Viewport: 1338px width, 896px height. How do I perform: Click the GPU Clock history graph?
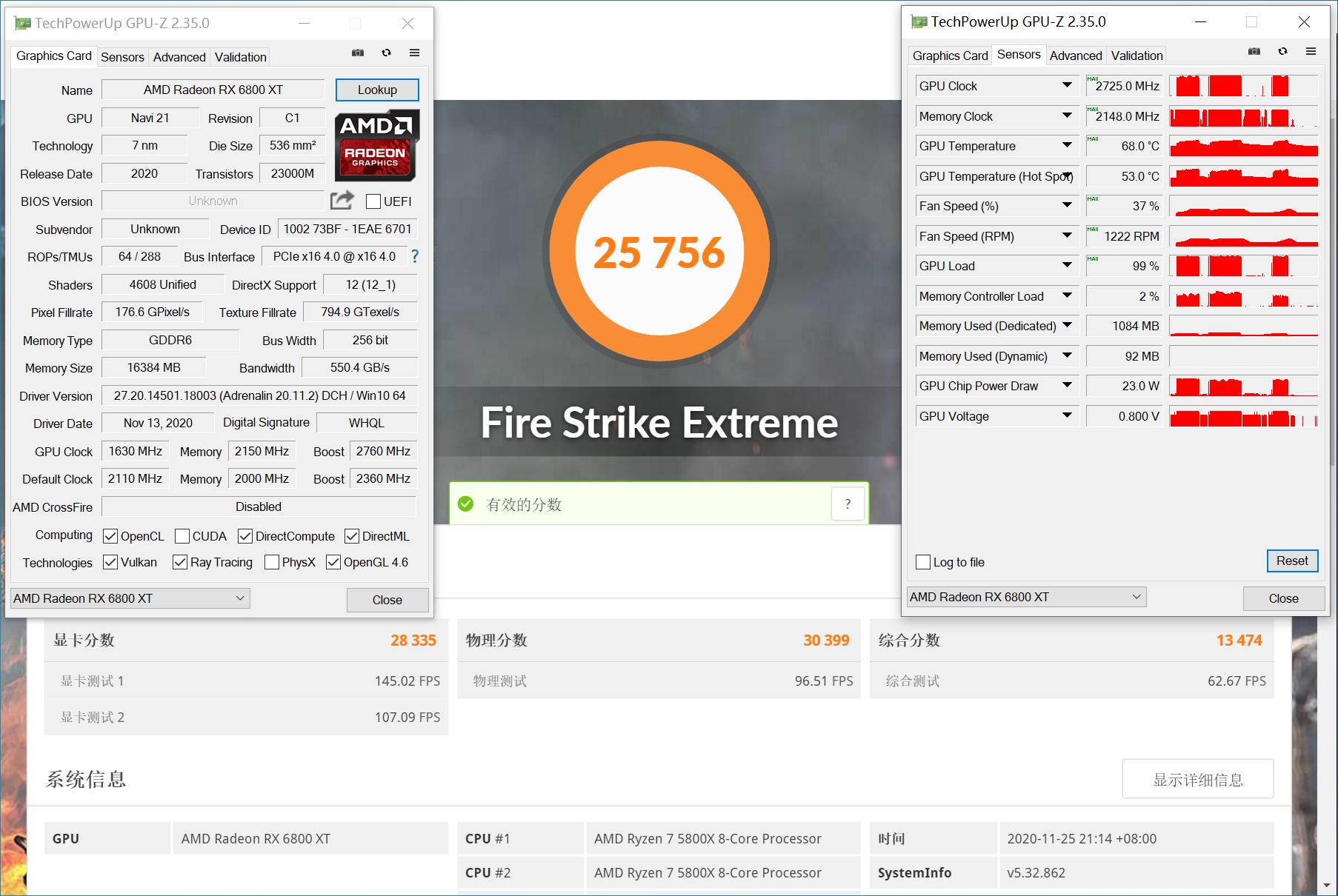tap(1244, 86)
